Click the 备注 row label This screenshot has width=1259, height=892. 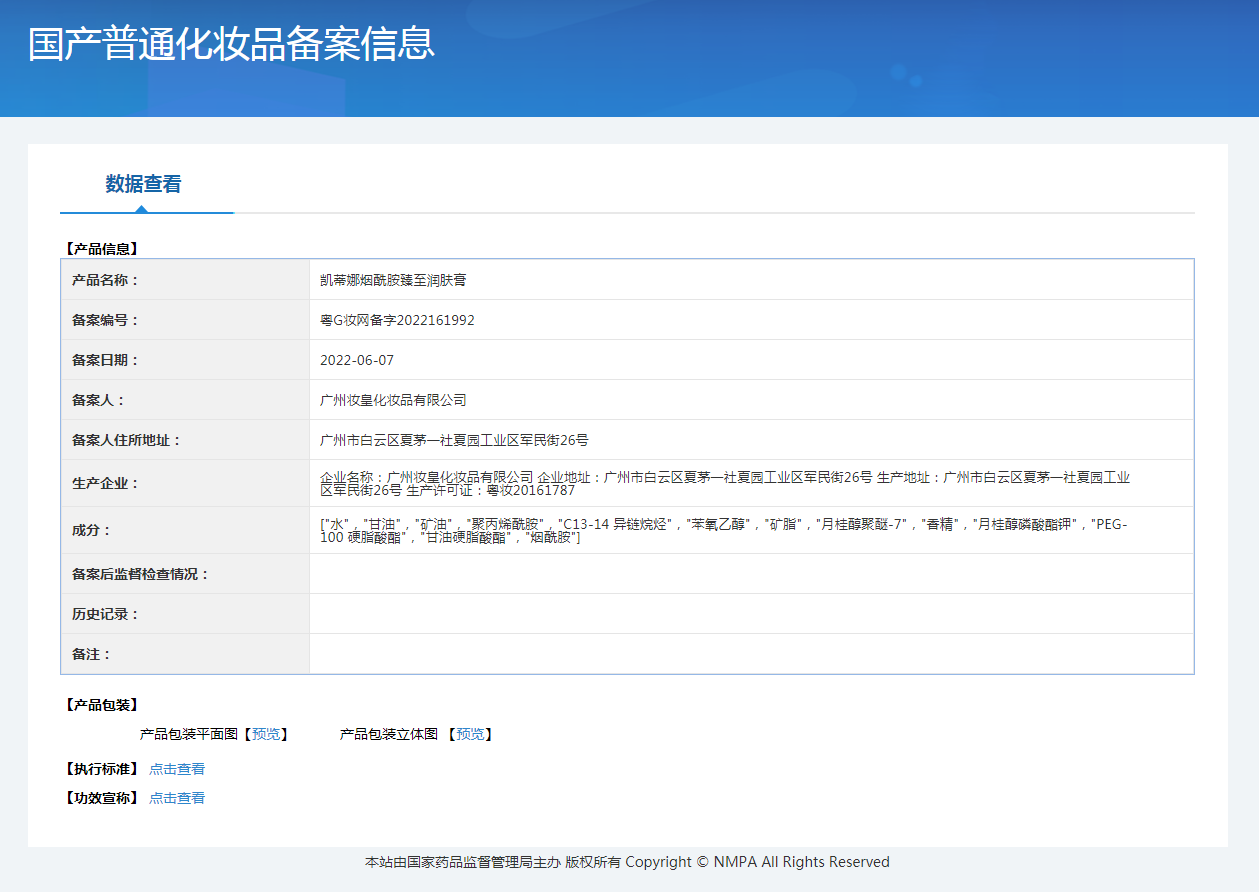(92, 654)
